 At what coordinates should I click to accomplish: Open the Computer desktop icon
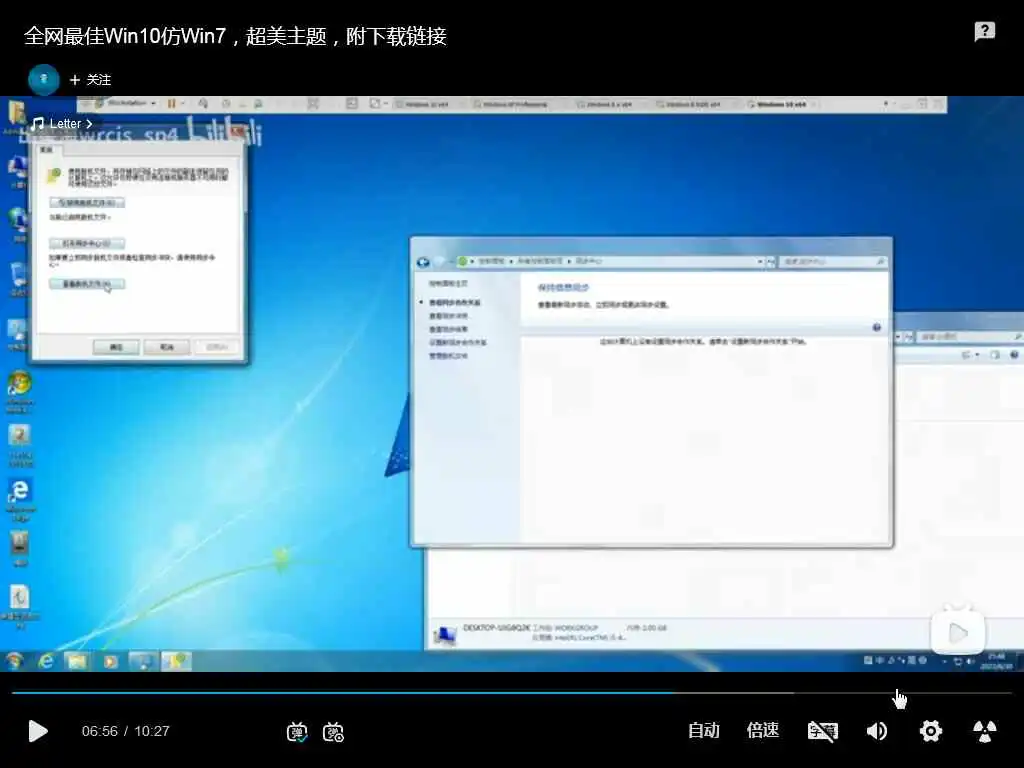(17, 171)
